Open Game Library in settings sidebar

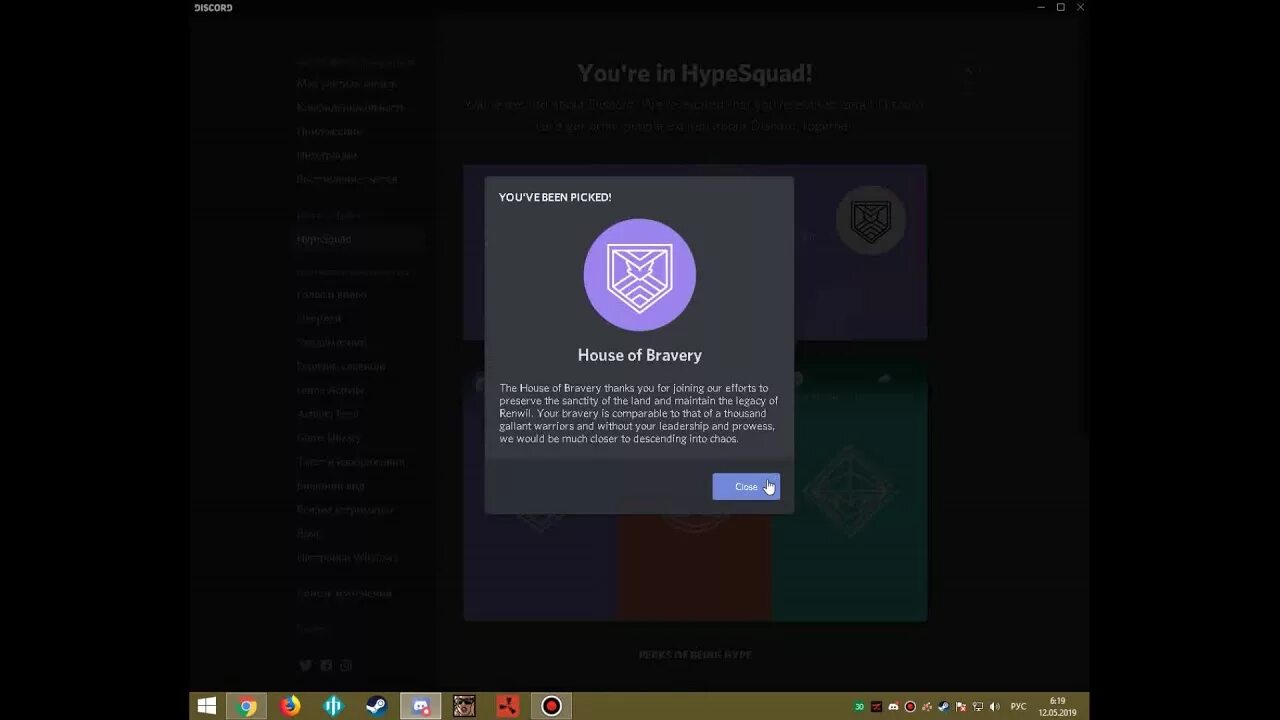pyautogui.click(x=329, y=438)
